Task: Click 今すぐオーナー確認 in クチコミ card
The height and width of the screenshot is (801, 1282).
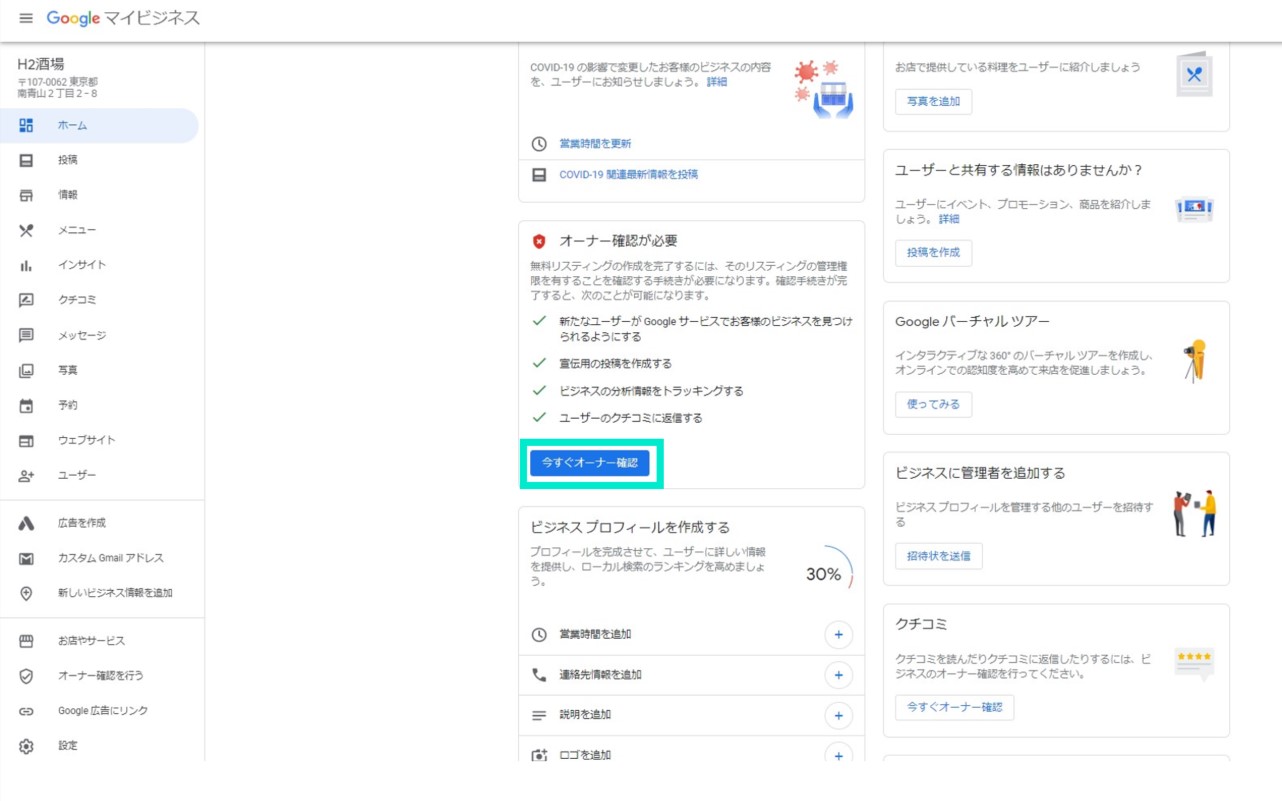Action: pyautogui.click(x=954, y=707)
